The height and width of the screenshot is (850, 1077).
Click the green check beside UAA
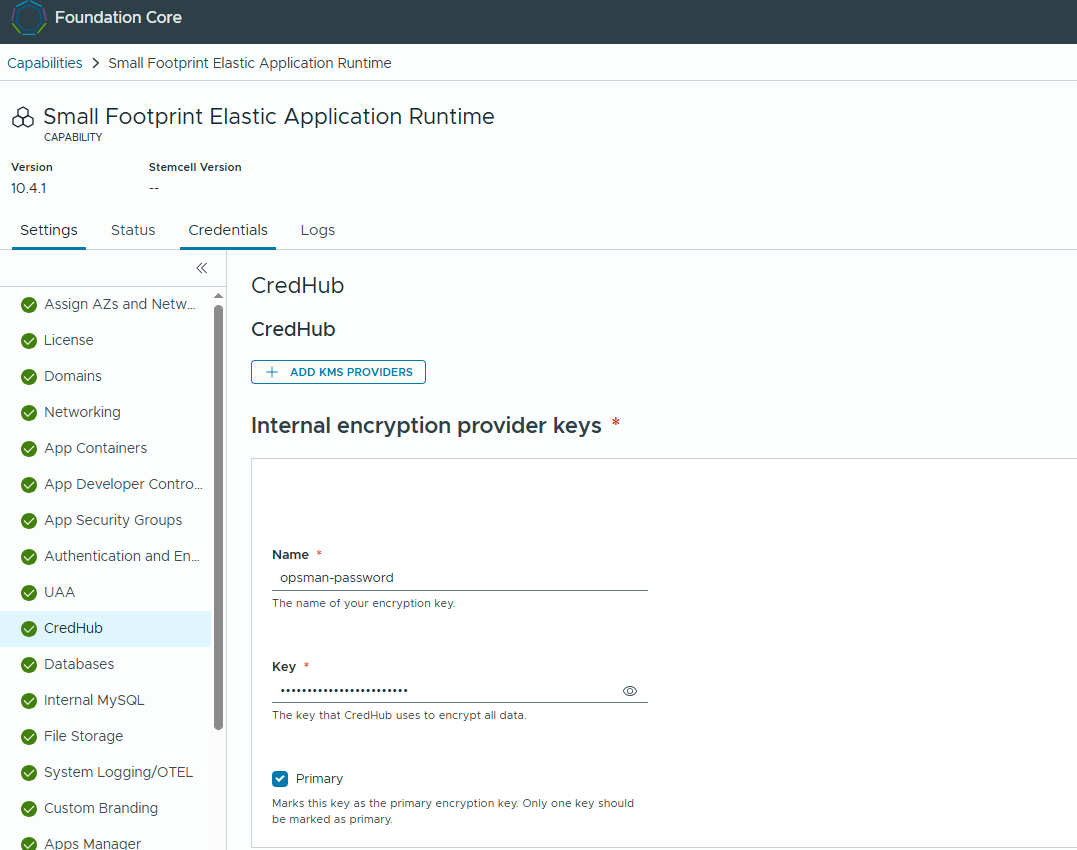coord(29,593)
